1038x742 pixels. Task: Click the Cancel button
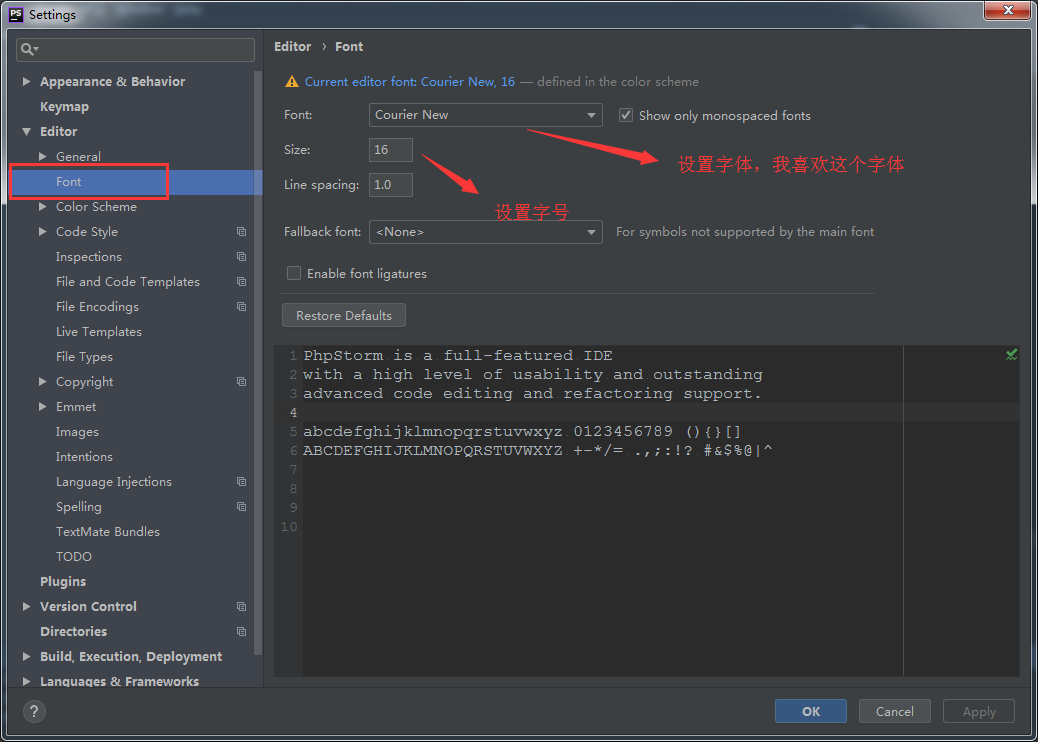pyautogui.click(x=894, y=712)
